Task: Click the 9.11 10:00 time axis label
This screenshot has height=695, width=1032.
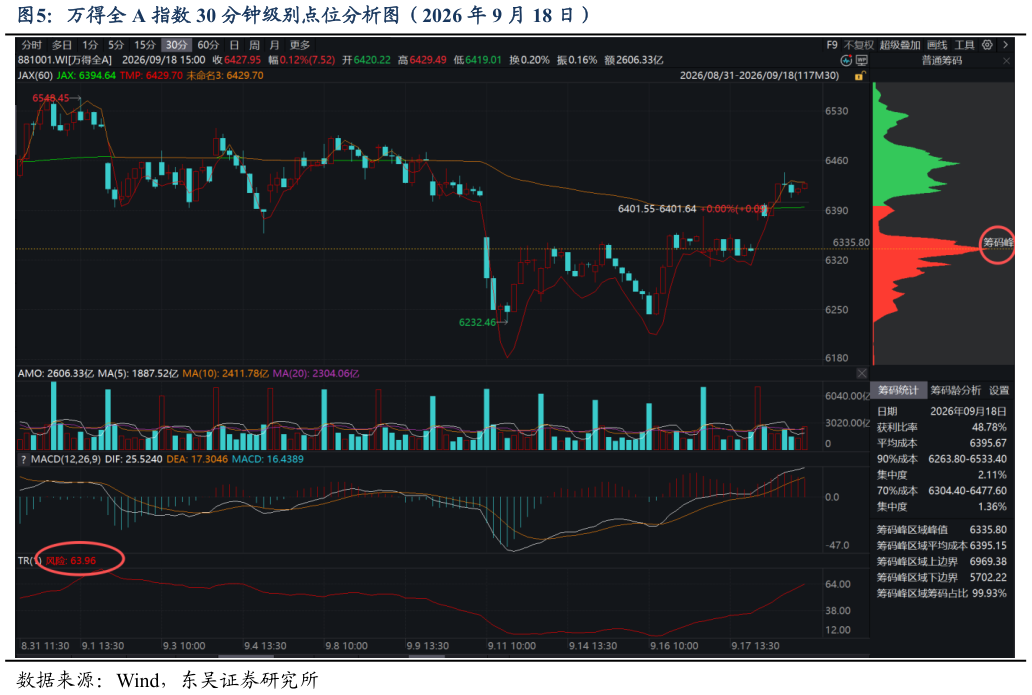Action: coord(511,646)
